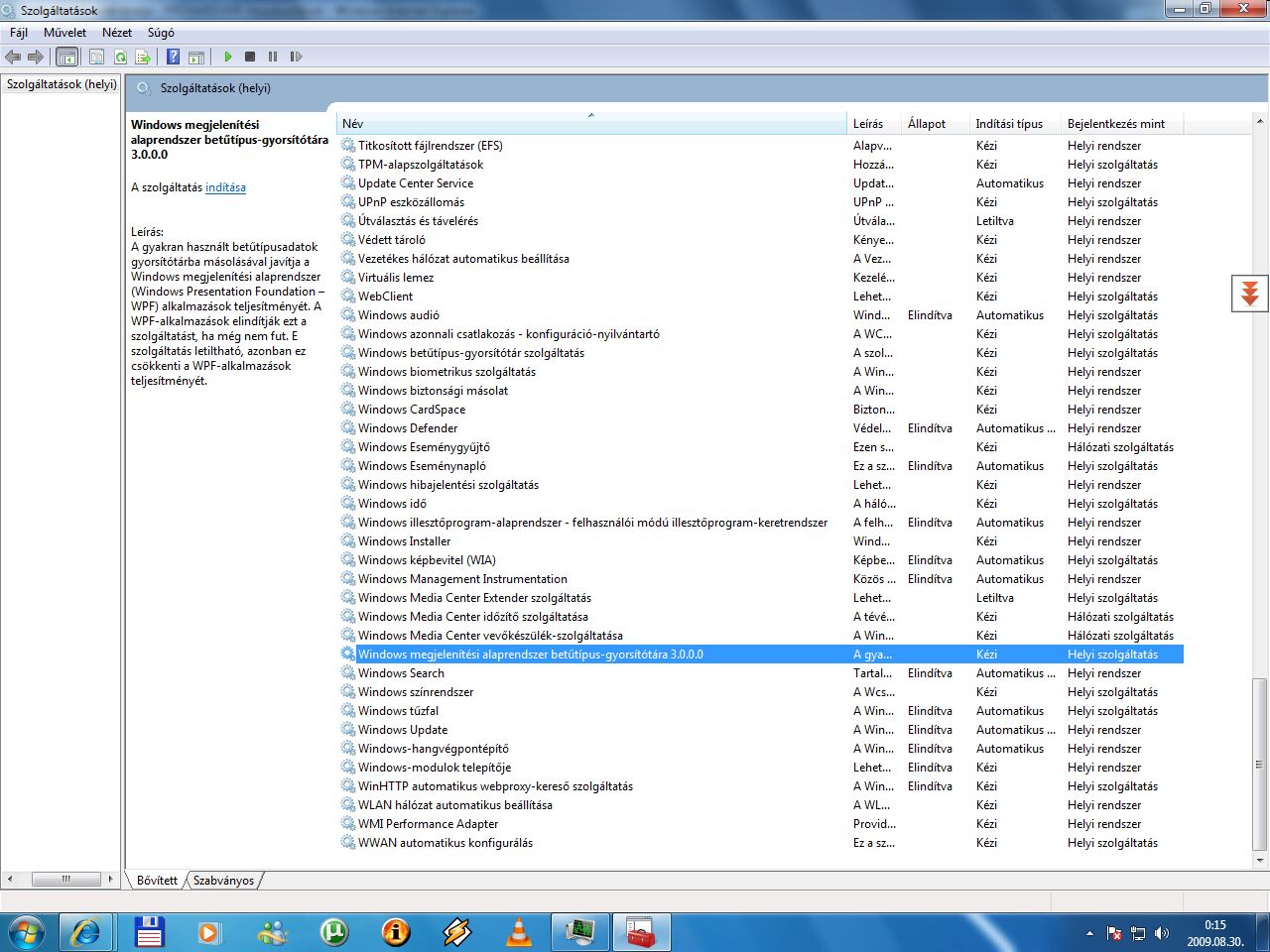Screen dimensions: 1270x952
Task: Click the left pane horizontal scrollbar thumb
Action: 65,879
